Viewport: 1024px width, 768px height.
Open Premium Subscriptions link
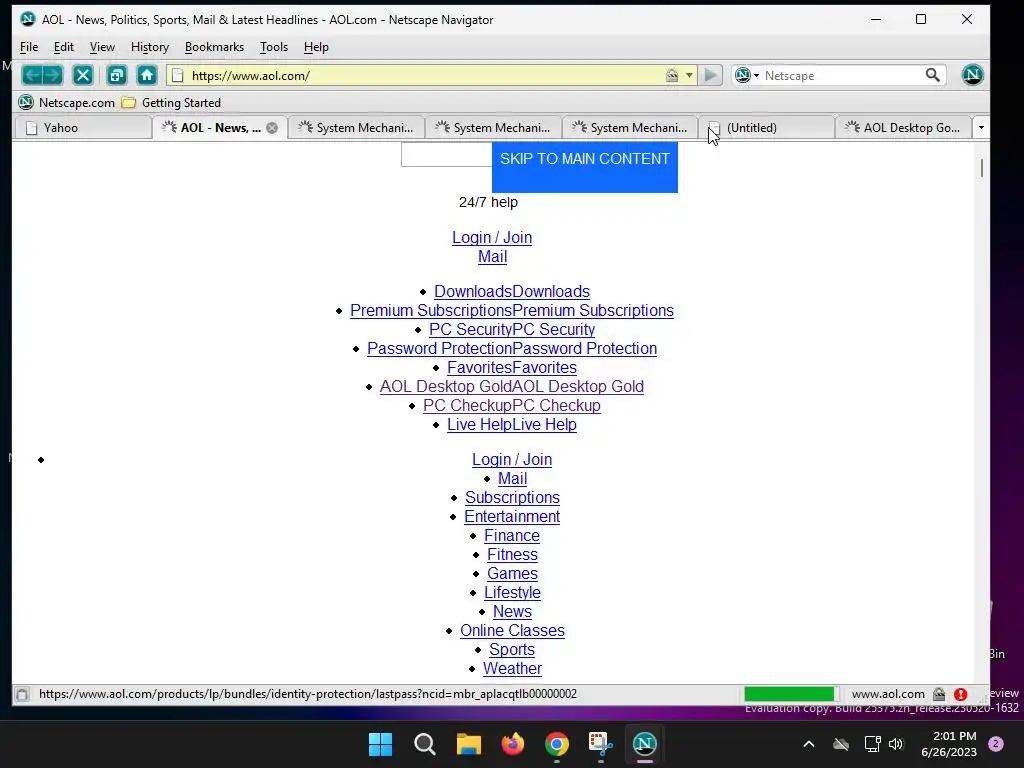point(512,311)
